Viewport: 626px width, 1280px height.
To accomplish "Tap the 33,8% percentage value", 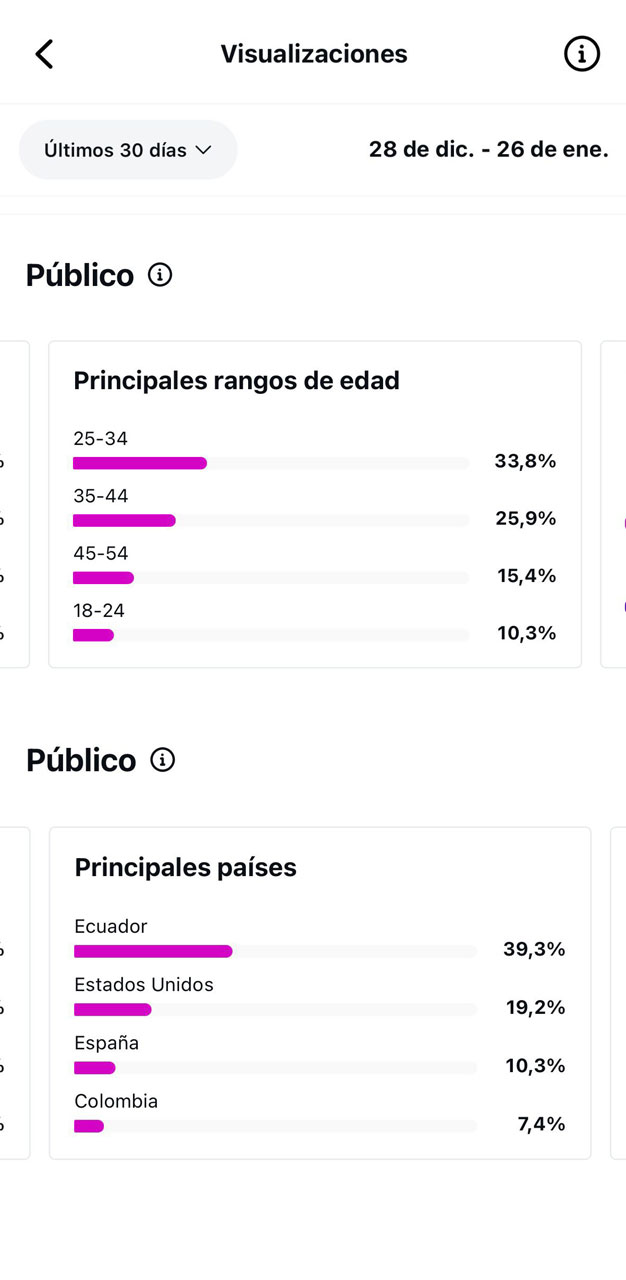I will [x=525, y=461].
